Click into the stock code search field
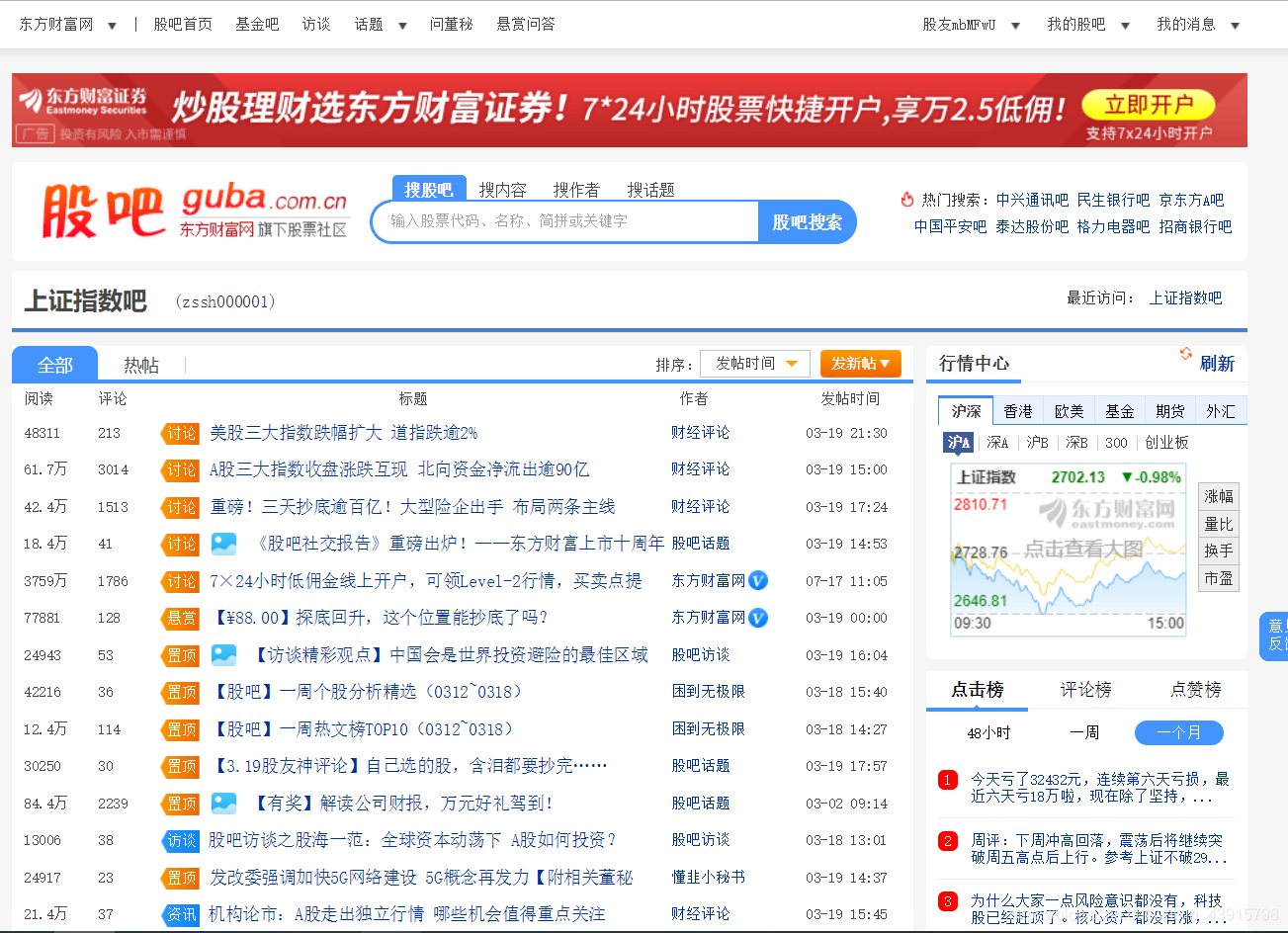 point(565,221)
